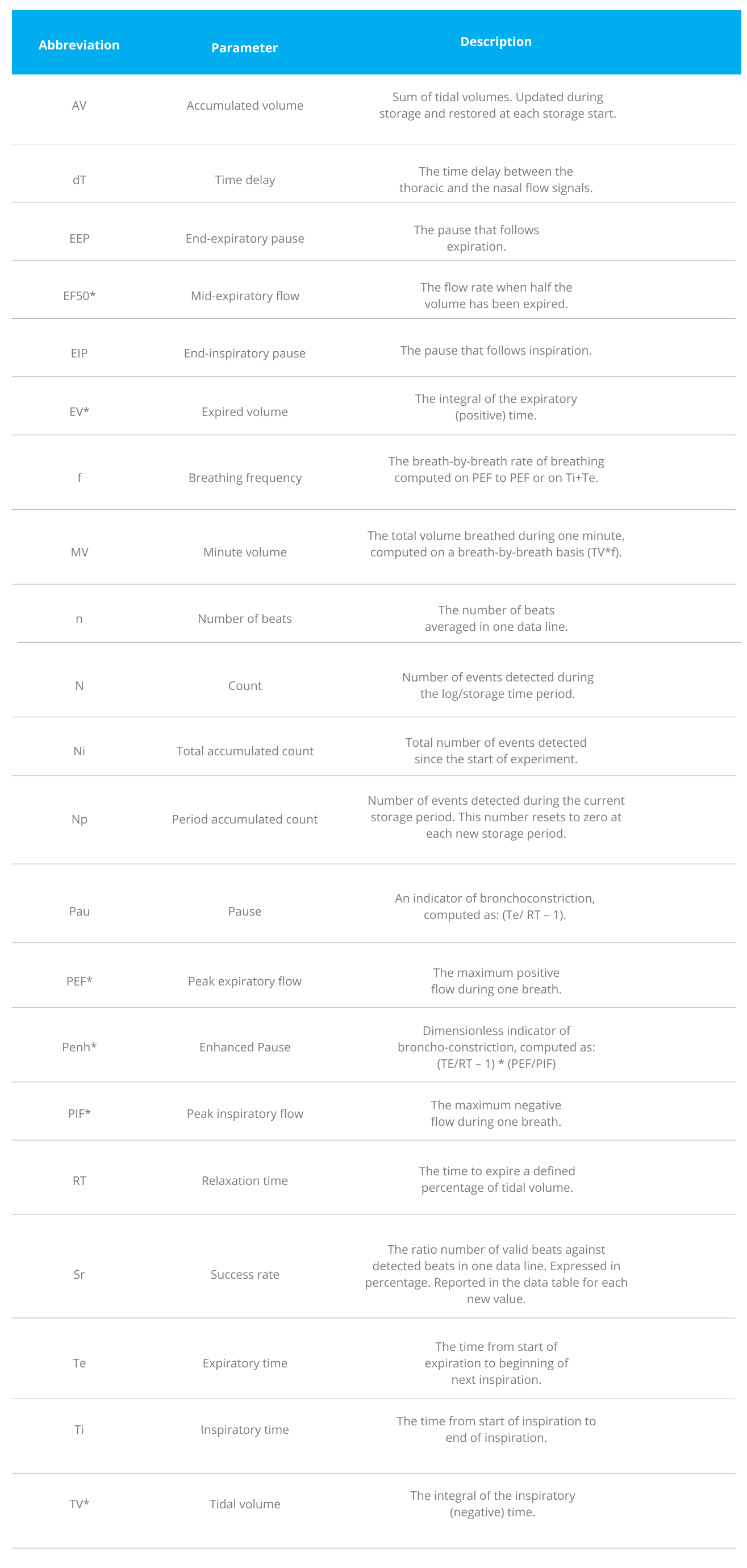Image resolution: width=747 pixels, height=1568 pixels.
Task: Click the Peak inspiratory flow parameter
Action: tap(244, 1113)
